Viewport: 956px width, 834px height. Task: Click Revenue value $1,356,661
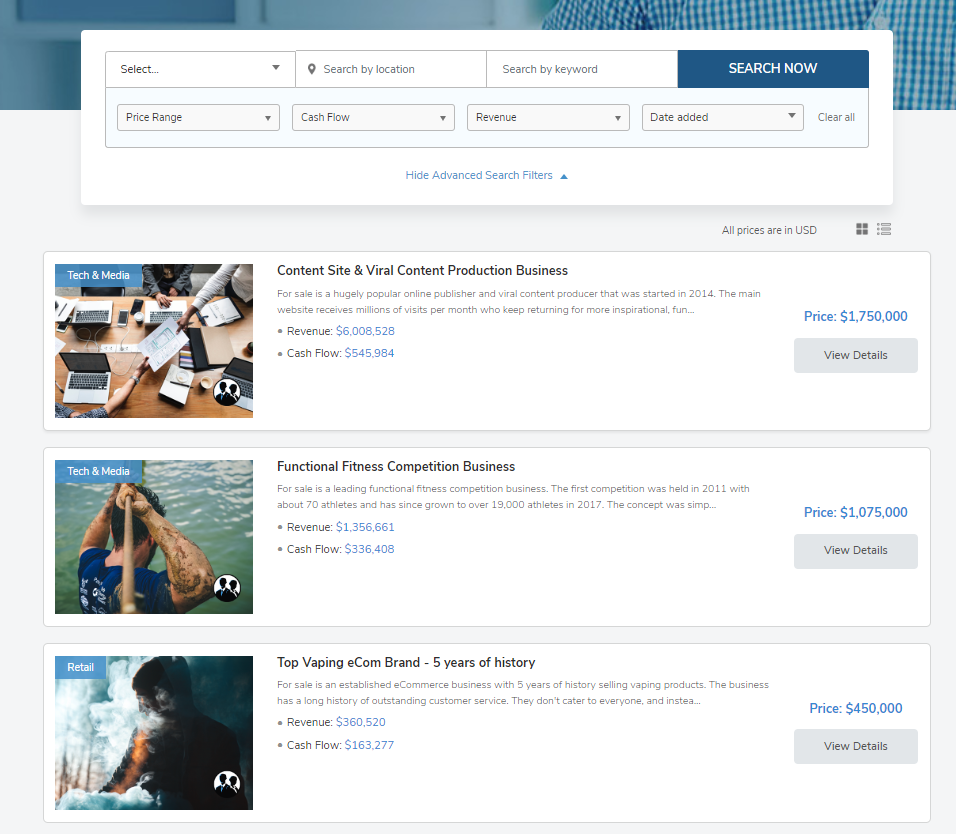point(365,527)
